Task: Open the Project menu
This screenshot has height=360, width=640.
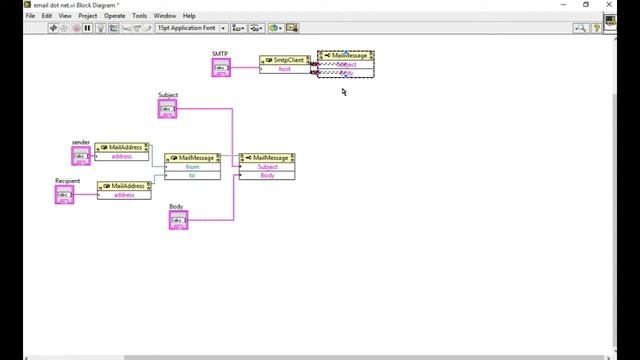Action: tap(88, 16)
